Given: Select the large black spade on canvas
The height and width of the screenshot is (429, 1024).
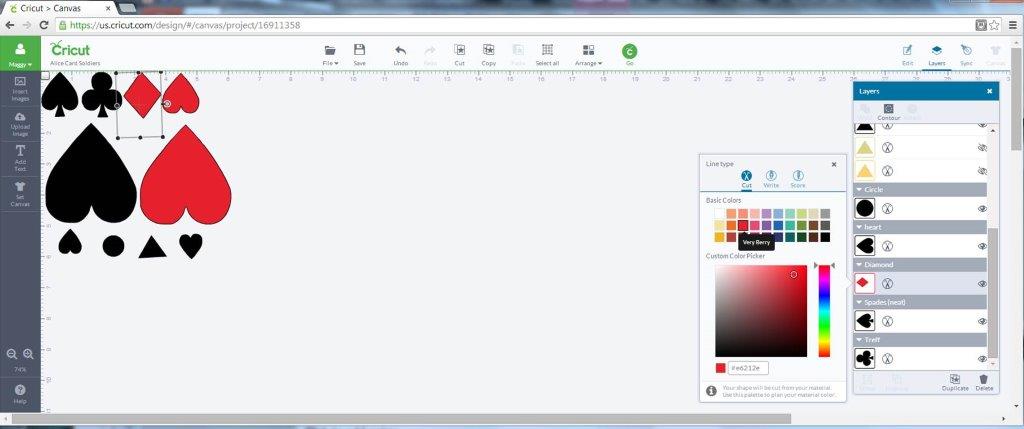Looking at the screenshot, I should click(x=91, y=174).
